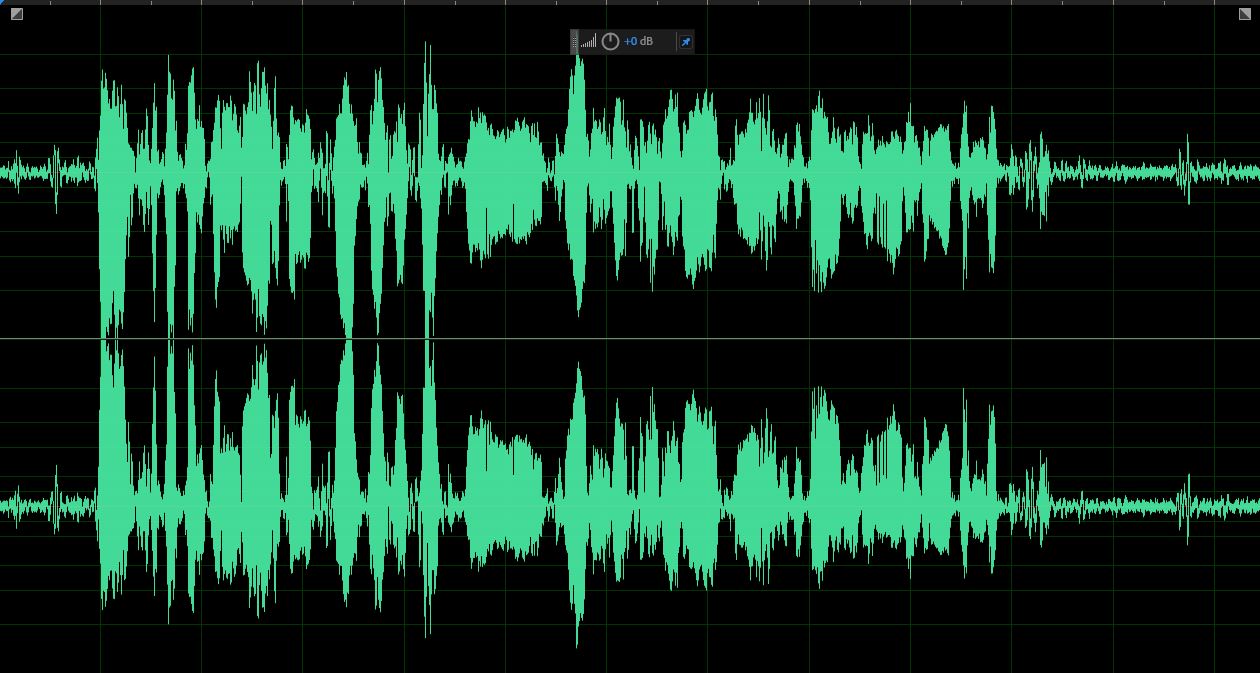The image size is (1260, 673).
Task: Click the HUD amplitude gain knob
Action: (610, 41)
